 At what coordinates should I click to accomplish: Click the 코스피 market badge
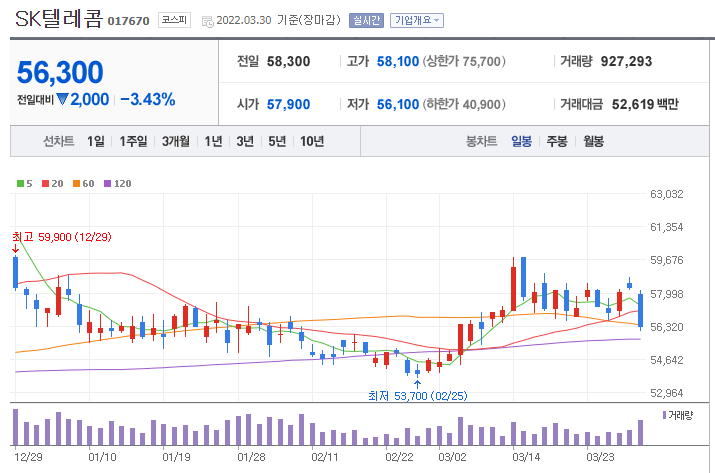tap(174, 20)
